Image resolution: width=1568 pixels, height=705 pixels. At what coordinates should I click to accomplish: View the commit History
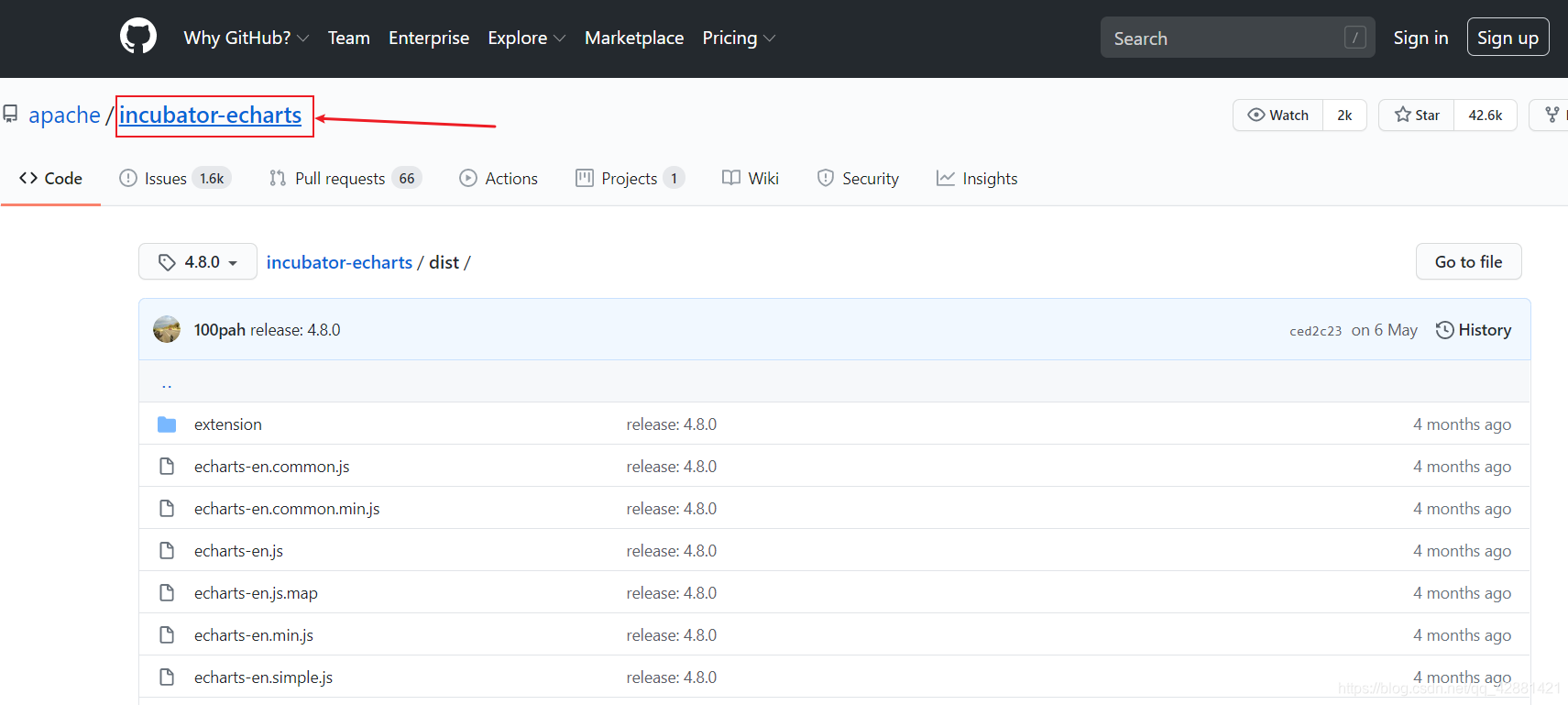(1474, 330)
